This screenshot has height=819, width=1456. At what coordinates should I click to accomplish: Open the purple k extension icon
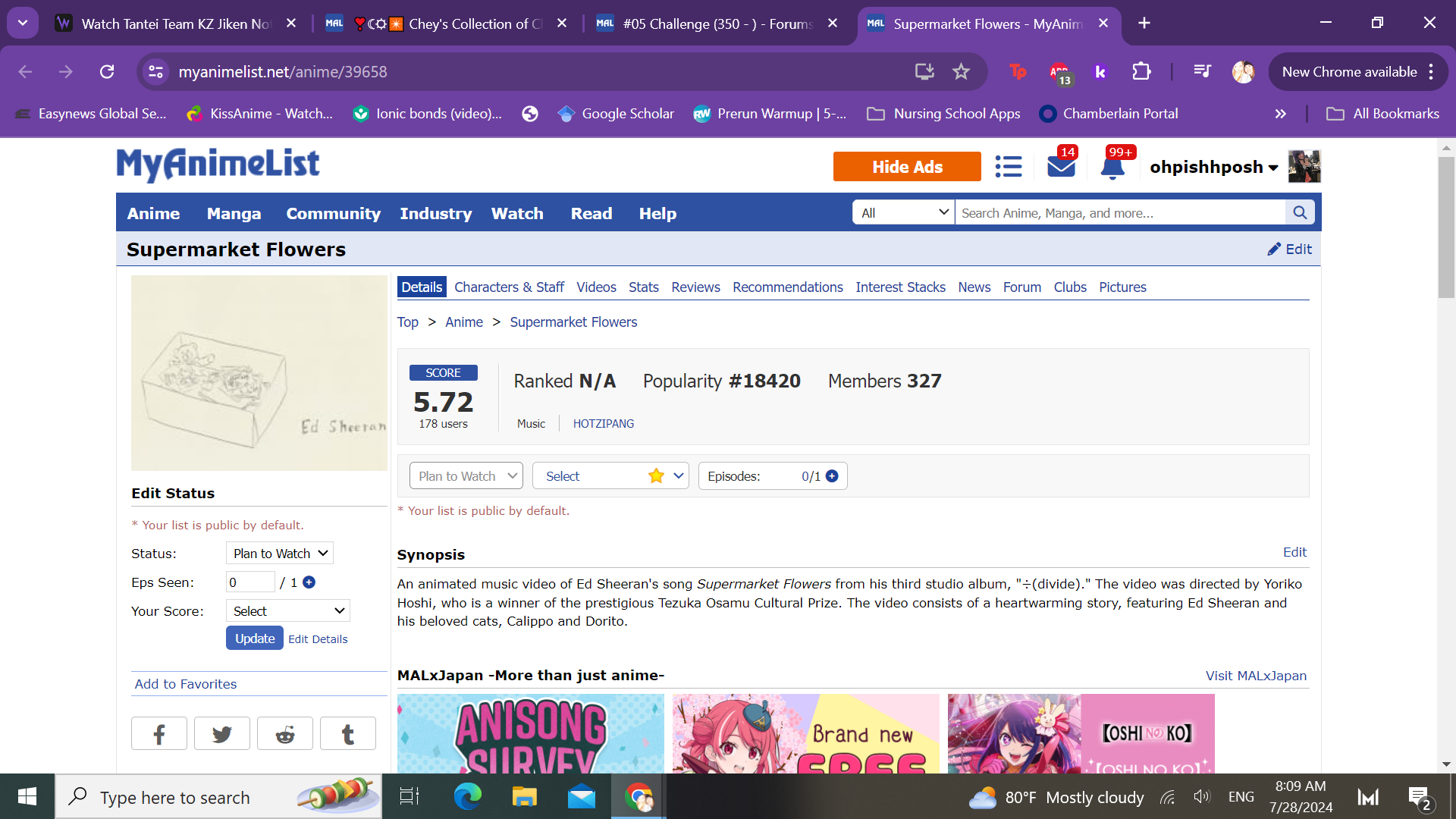pos(1100,72)
